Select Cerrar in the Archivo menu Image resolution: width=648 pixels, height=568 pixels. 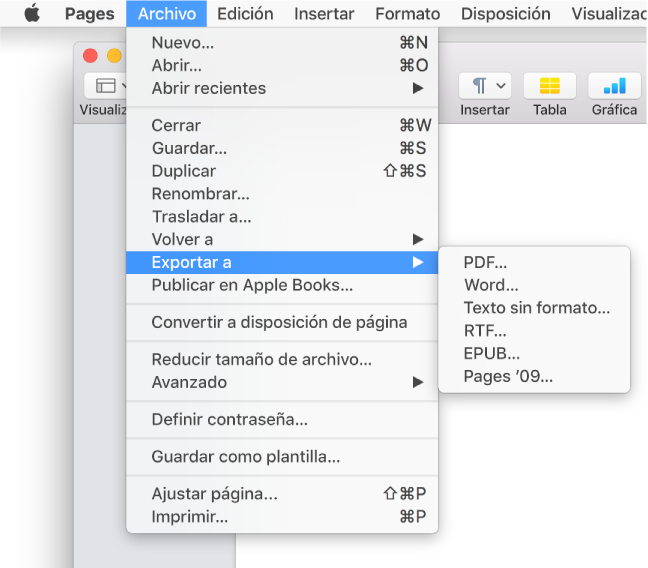[x=282, y=125]
